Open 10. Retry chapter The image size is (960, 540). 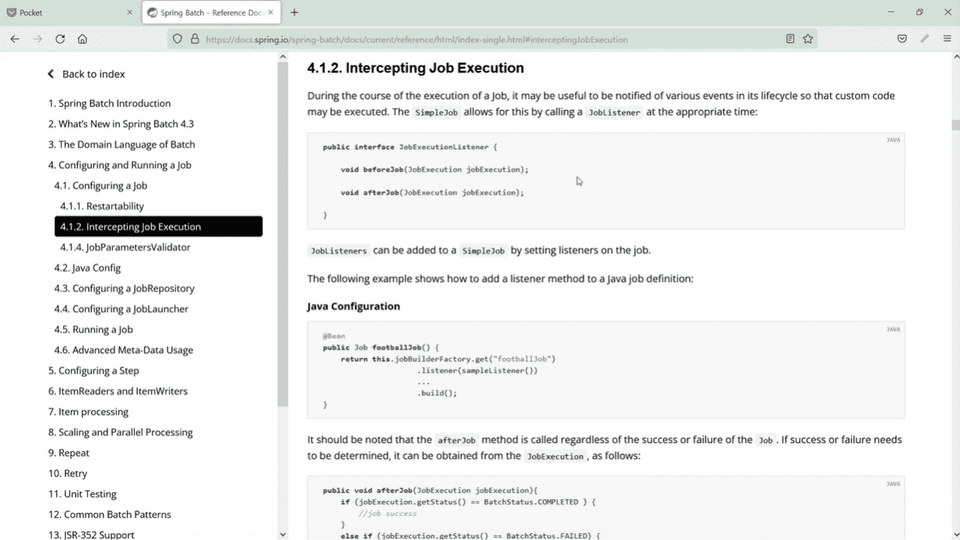(x=68, y=474)
